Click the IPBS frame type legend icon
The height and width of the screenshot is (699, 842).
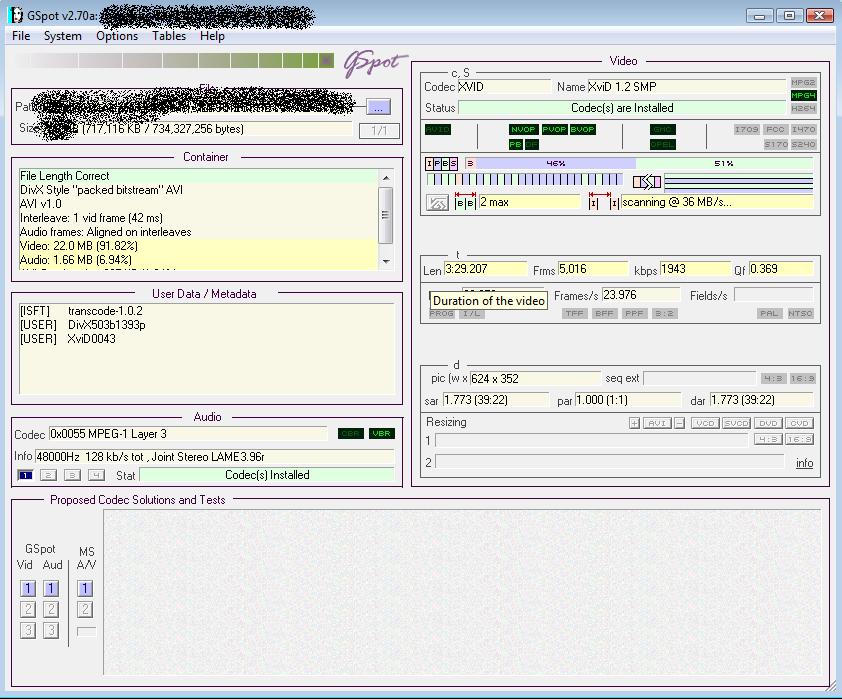pos(441,163)
